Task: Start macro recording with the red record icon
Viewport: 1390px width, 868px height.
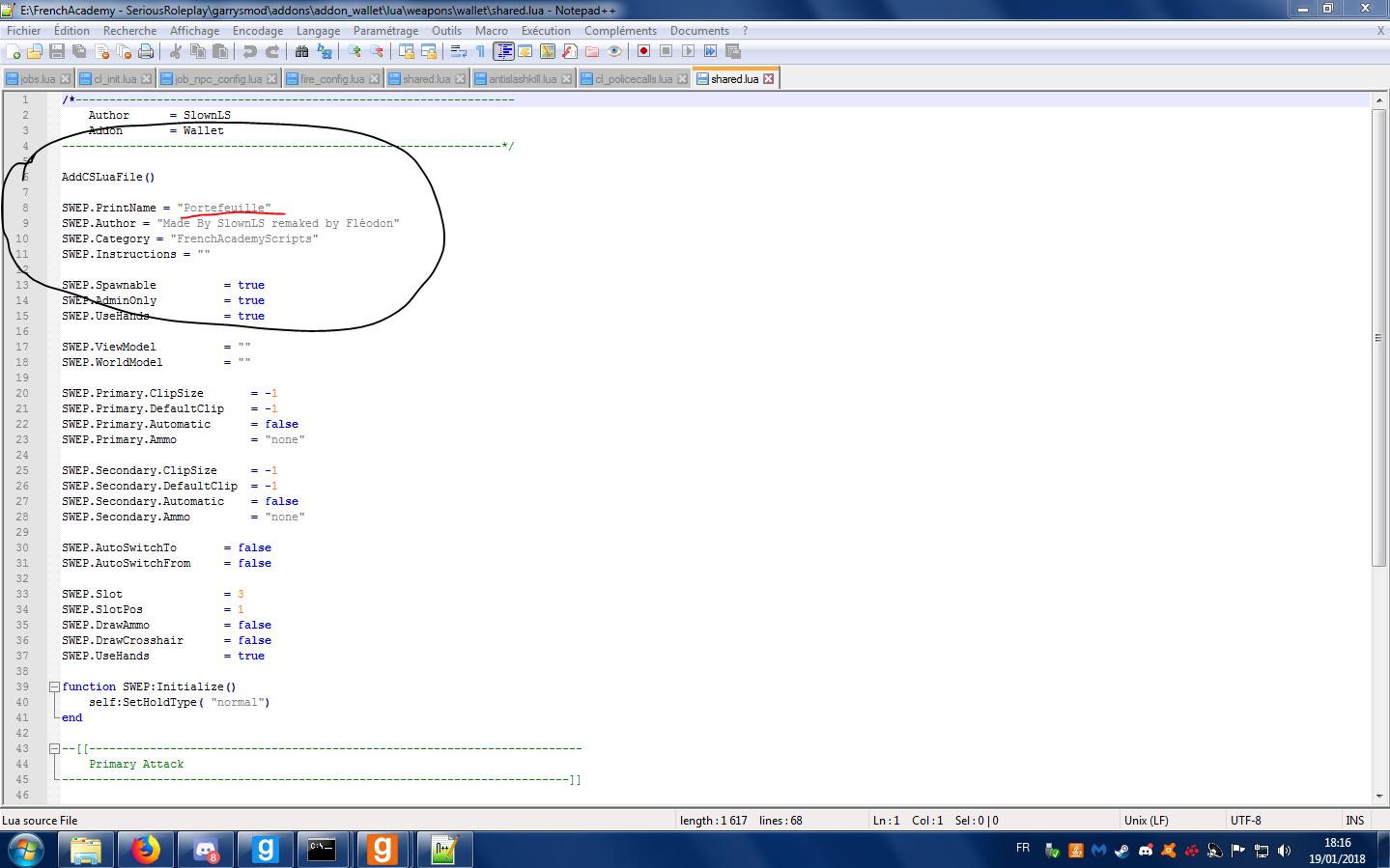Action: [643, 51]
